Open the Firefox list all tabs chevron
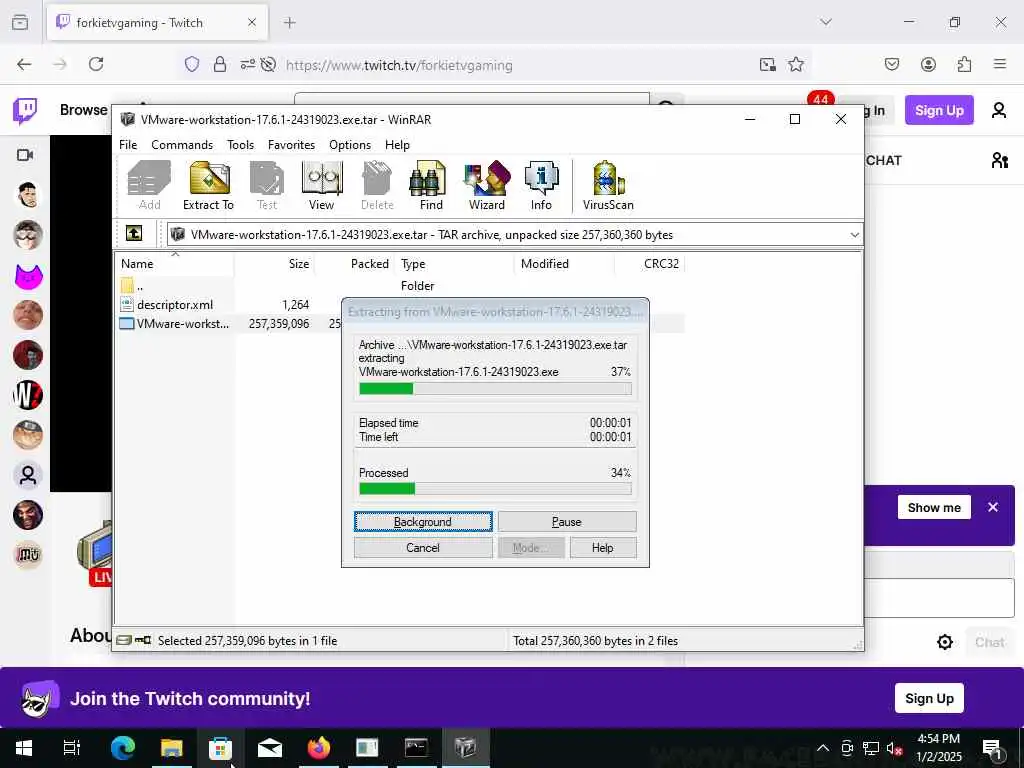 click(826, 22)
